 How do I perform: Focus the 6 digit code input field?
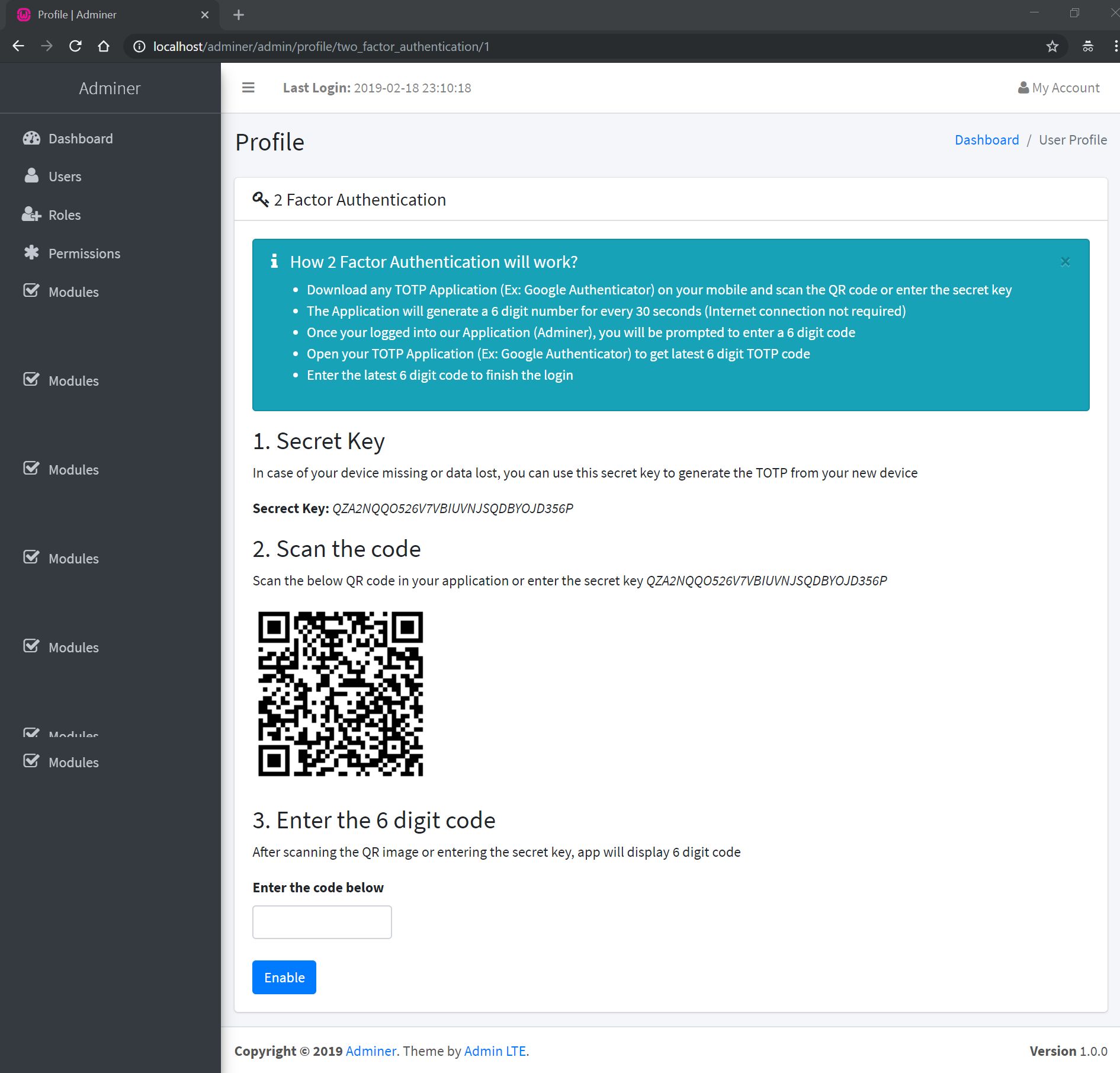pyautogui.click(x=322, y=922)
